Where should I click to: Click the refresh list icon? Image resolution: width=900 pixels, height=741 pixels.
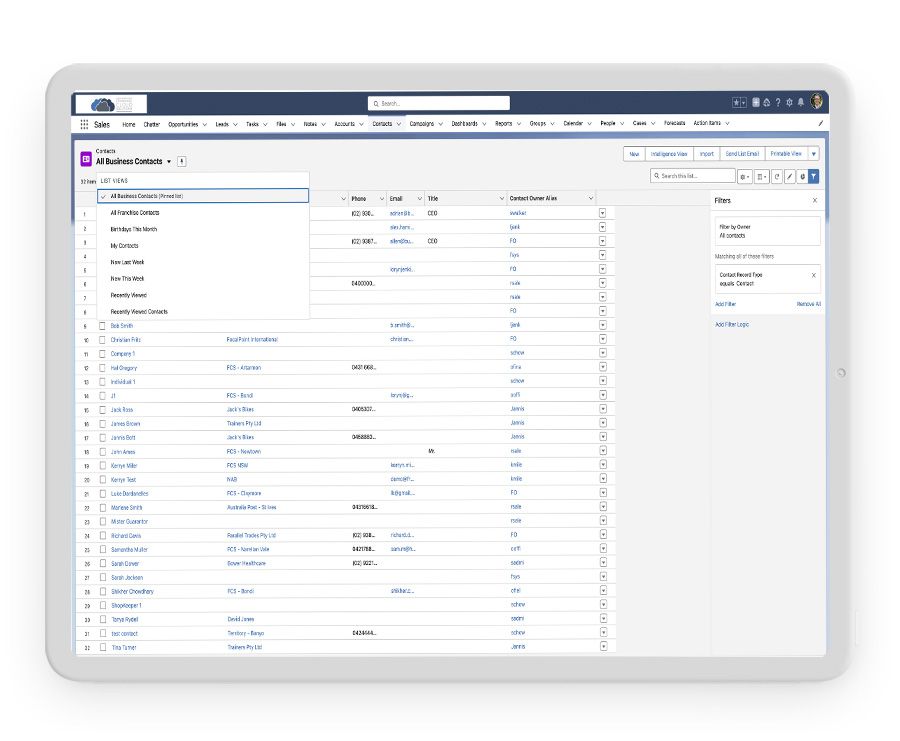[777, 176]
